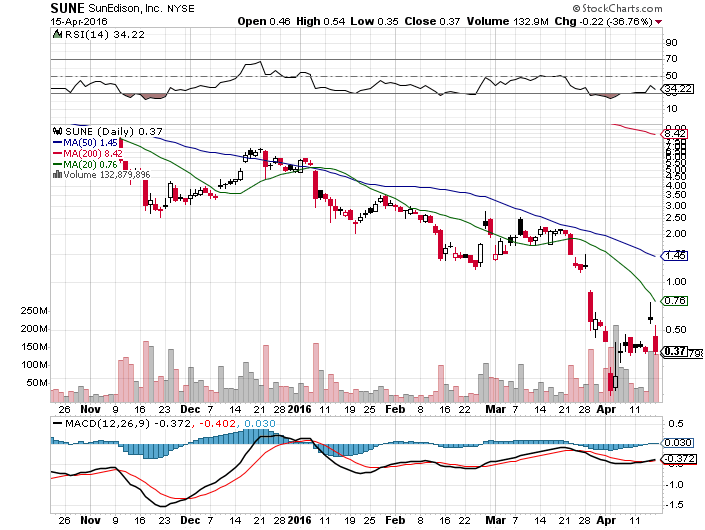Click the MA(20) 0.76 legend entry
The width and height of the screenshot is (705, 530).
[x=92, y=164]
